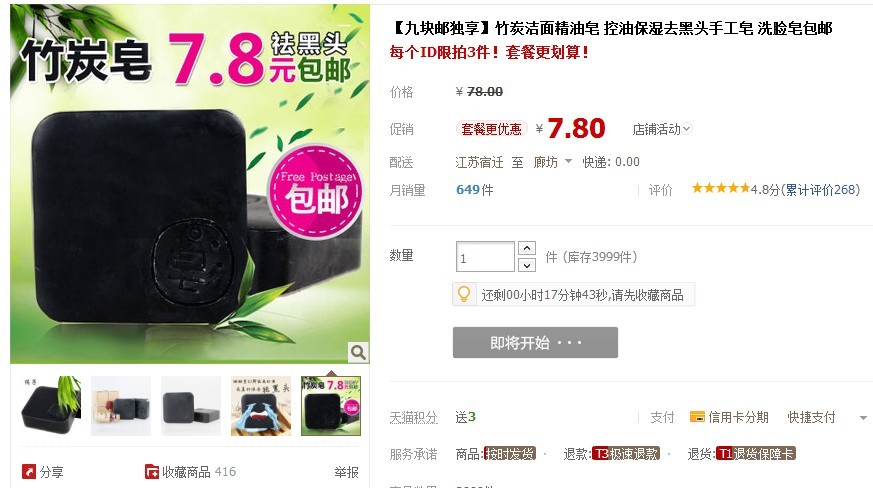Click the quantity input field
873x488 pixels.
click(x=485, y=257)
